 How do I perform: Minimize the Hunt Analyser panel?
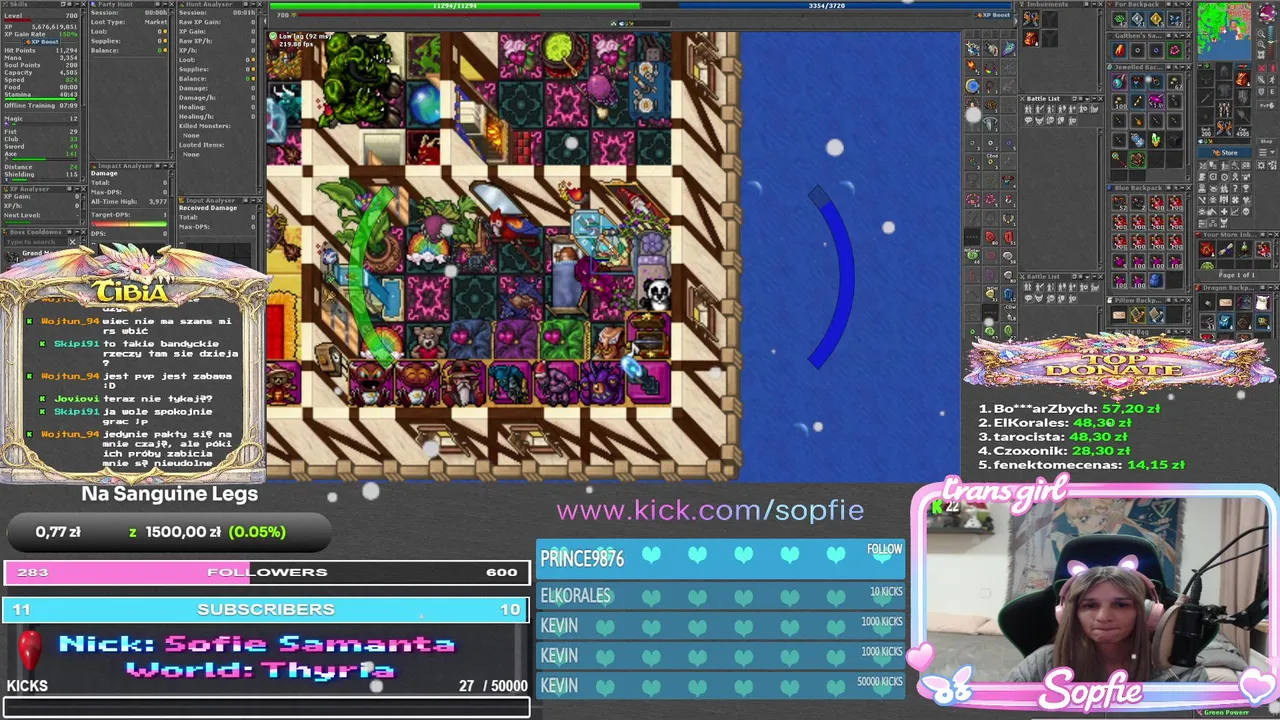point(253,4)
